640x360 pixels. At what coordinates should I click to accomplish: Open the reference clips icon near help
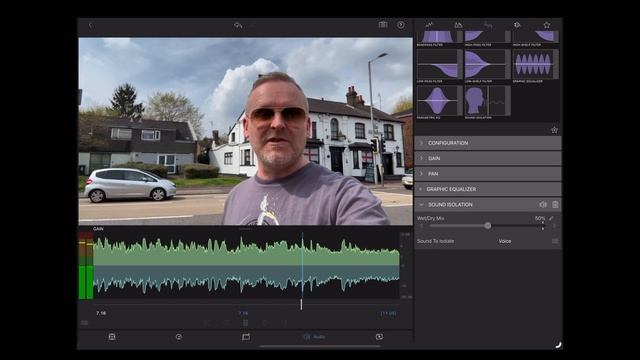coord(383,25)
